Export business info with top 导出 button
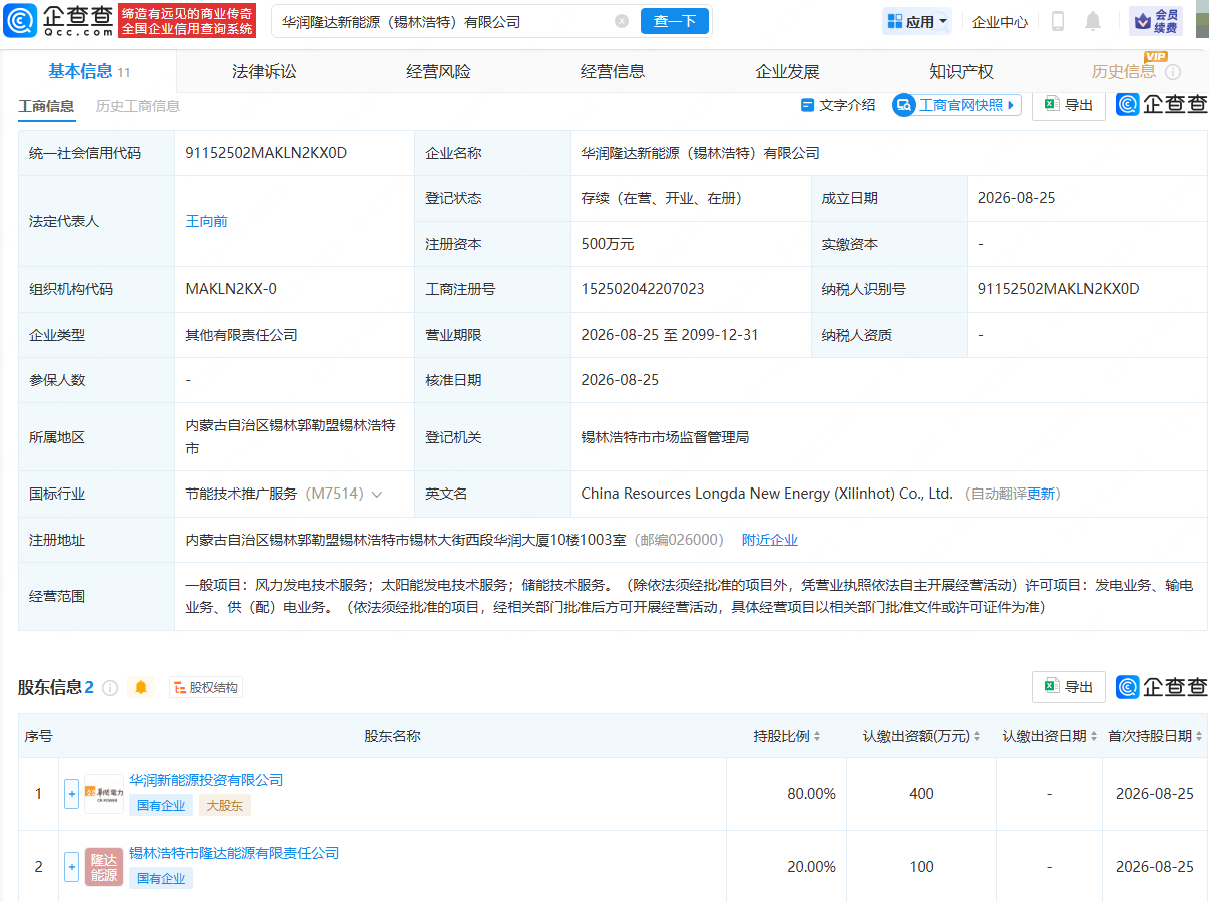 (1068, 105)
